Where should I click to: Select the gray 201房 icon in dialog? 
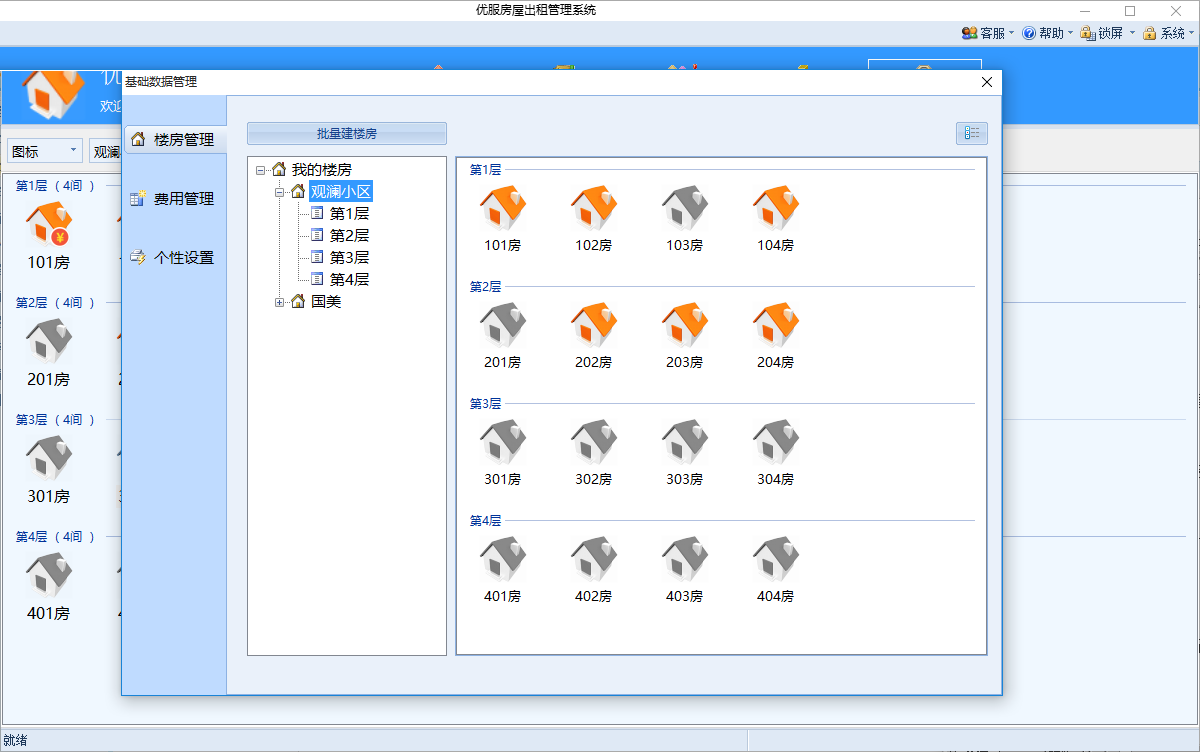pyautogui.click(x=502, y=326)
